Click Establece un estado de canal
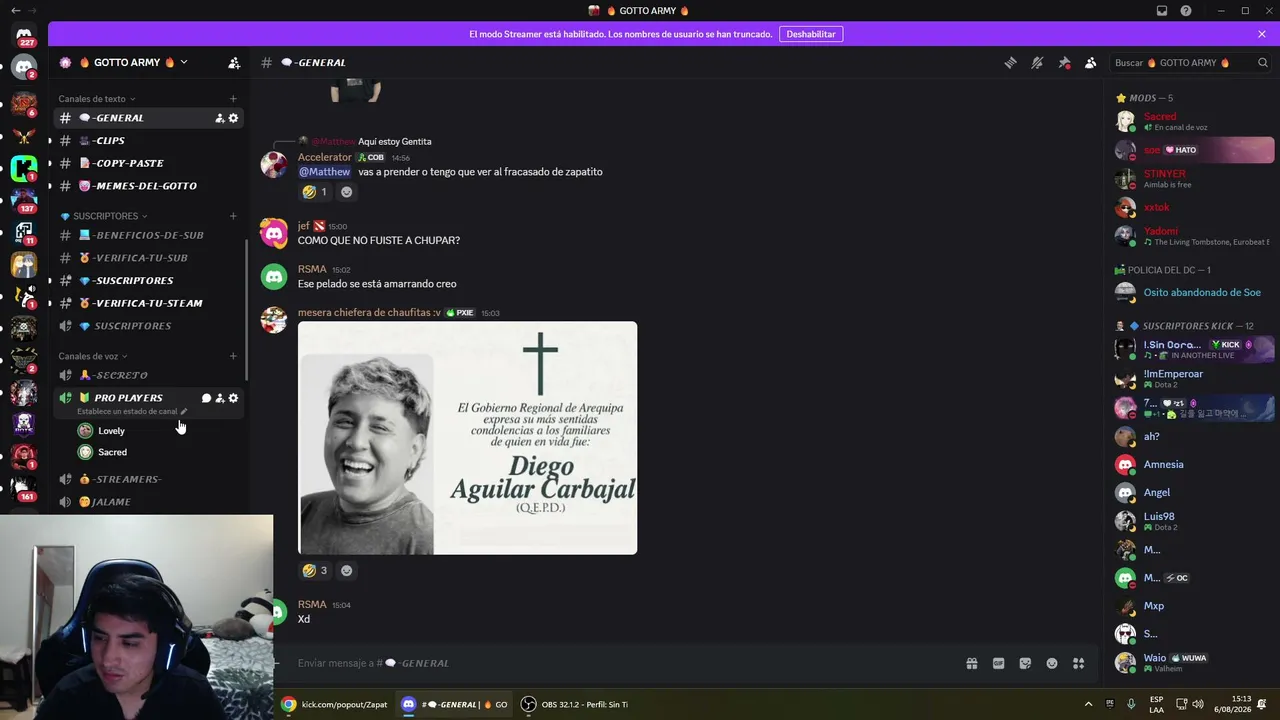The height and width of the screenshot is (720, 1280). click(132, 412)
